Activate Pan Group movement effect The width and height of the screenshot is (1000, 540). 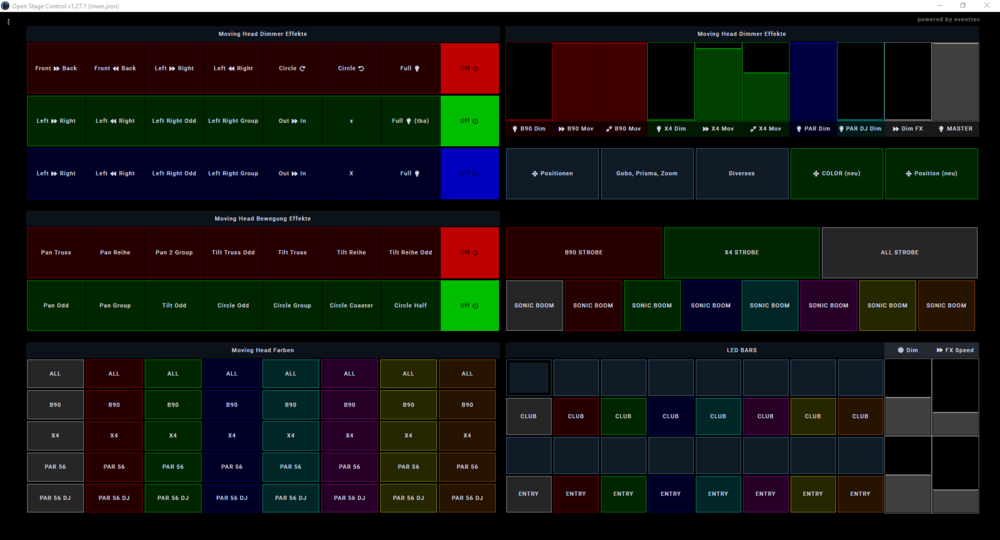[115, 305]
